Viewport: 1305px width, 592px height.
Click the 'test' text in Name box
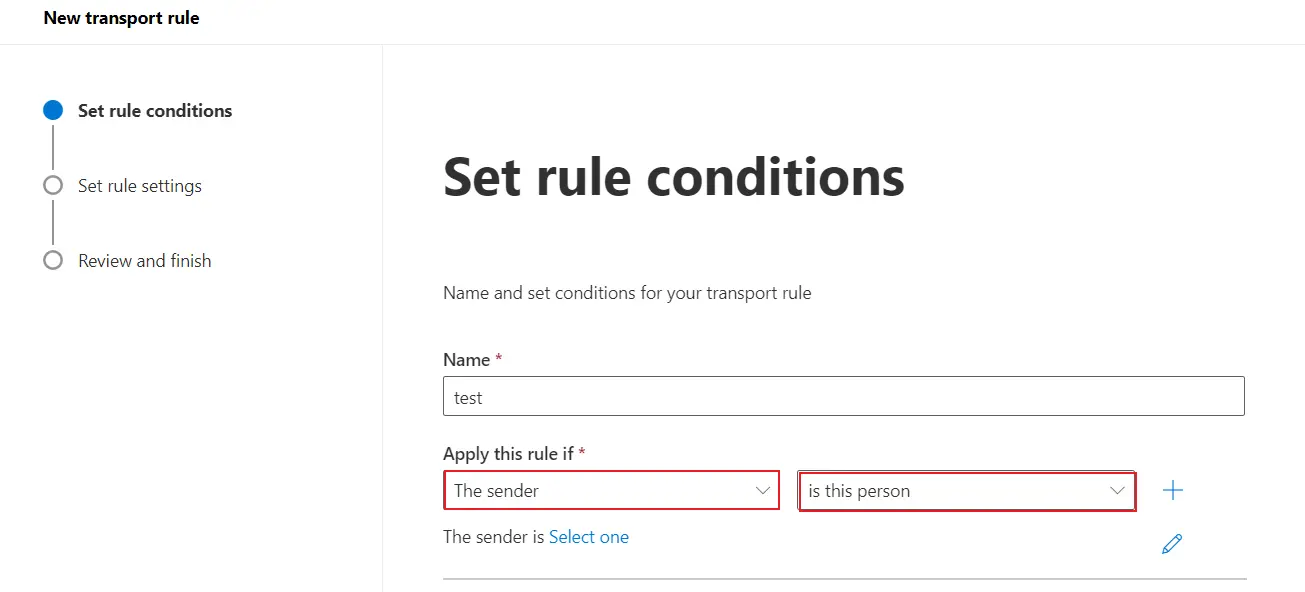tap(468, 396)
